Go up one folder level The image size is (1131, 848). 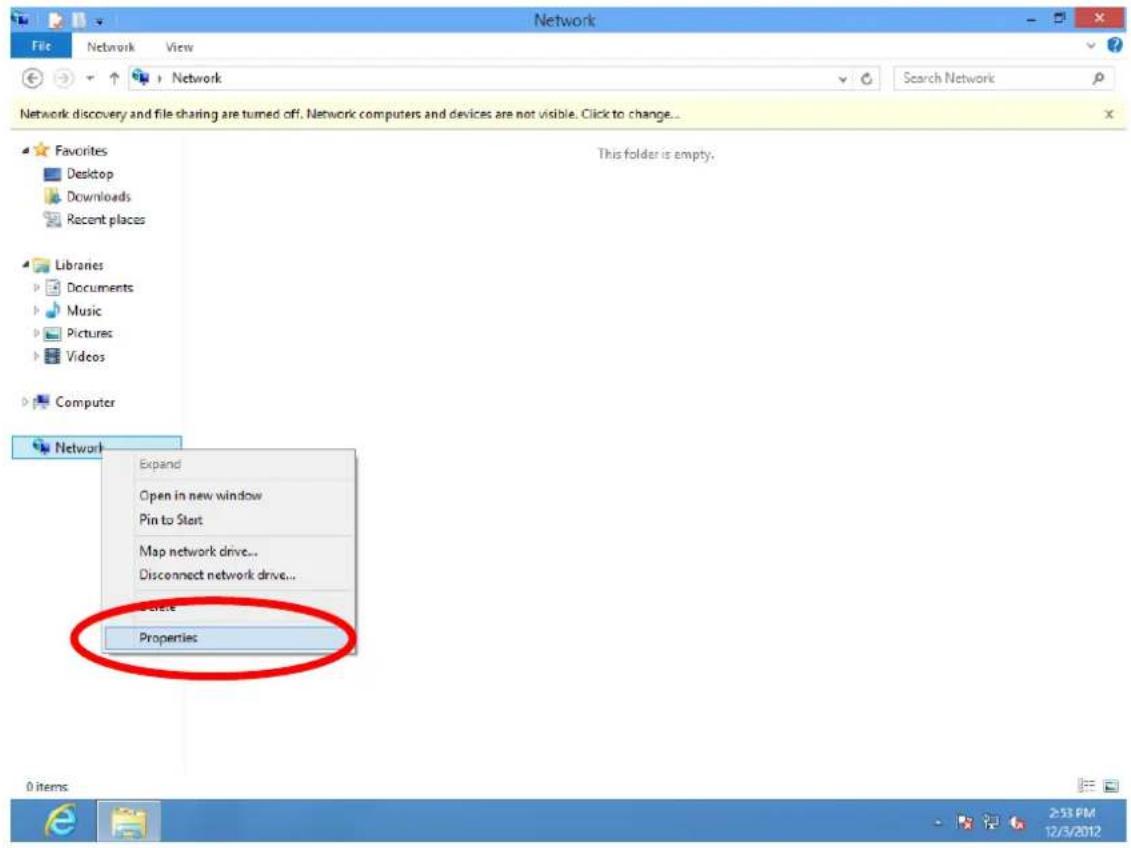point(114,78)
